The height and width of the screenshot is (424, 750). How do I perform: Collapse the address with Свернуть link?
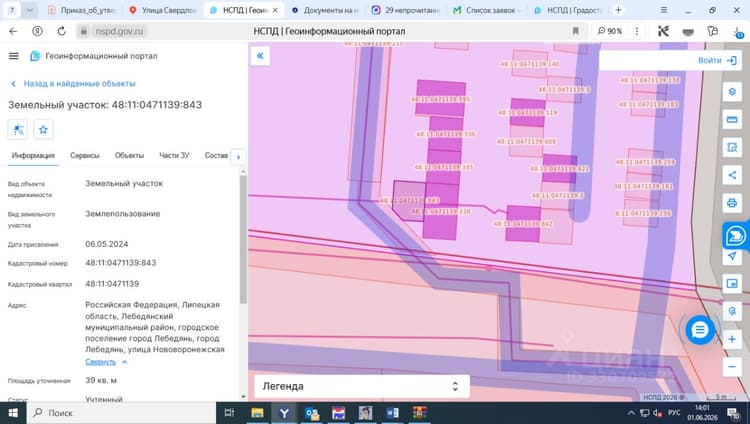[x=100, y=362]
